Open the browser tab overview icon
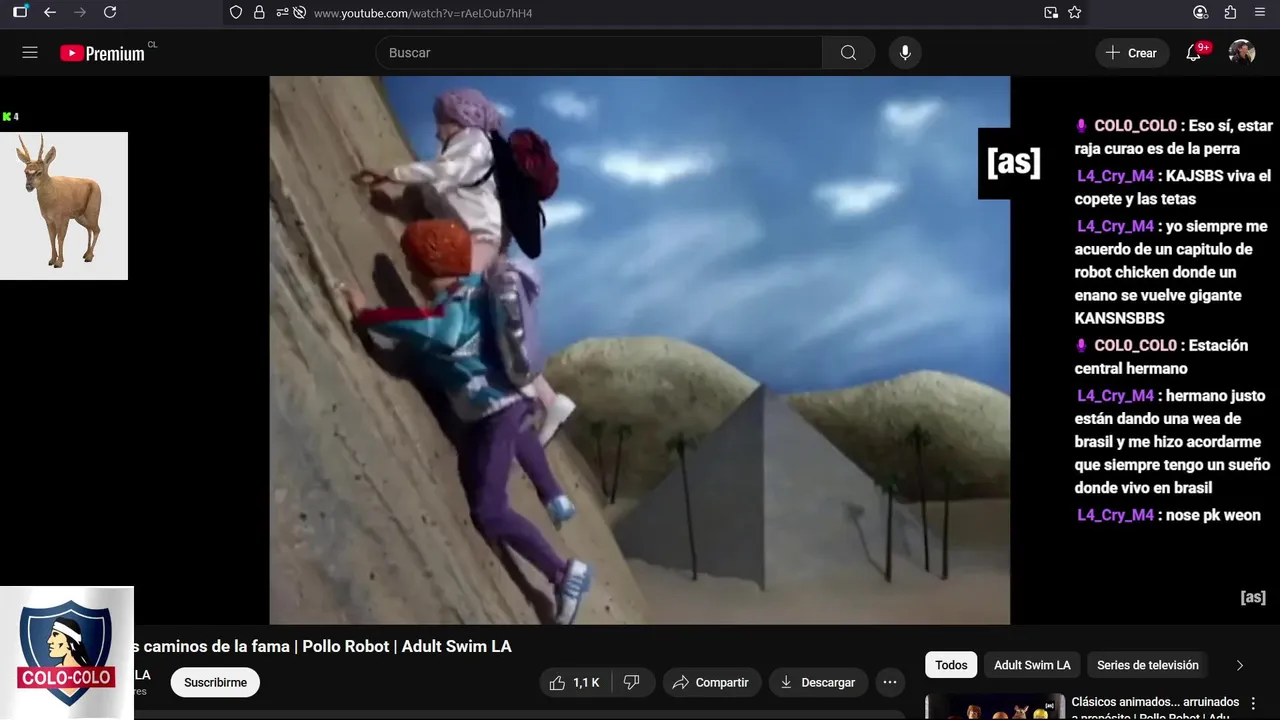Screen dimensions: 1280x720 tap(20, 12)
